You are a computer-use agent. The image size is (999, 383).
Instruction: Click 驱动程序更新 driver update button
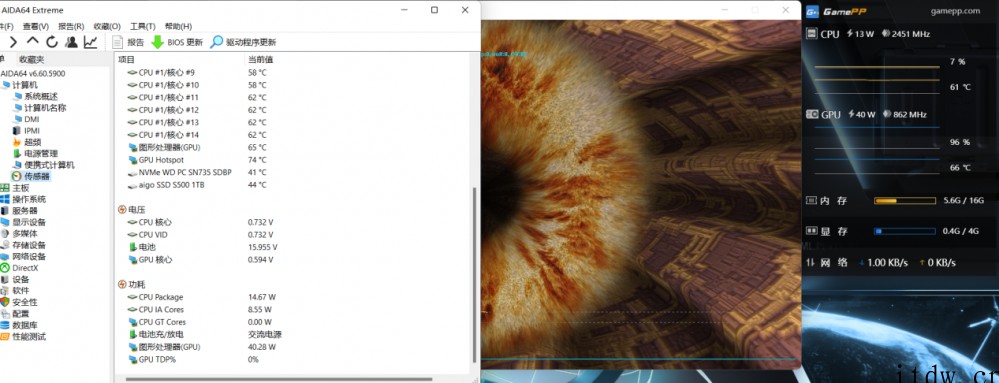[x=243, y=42]
